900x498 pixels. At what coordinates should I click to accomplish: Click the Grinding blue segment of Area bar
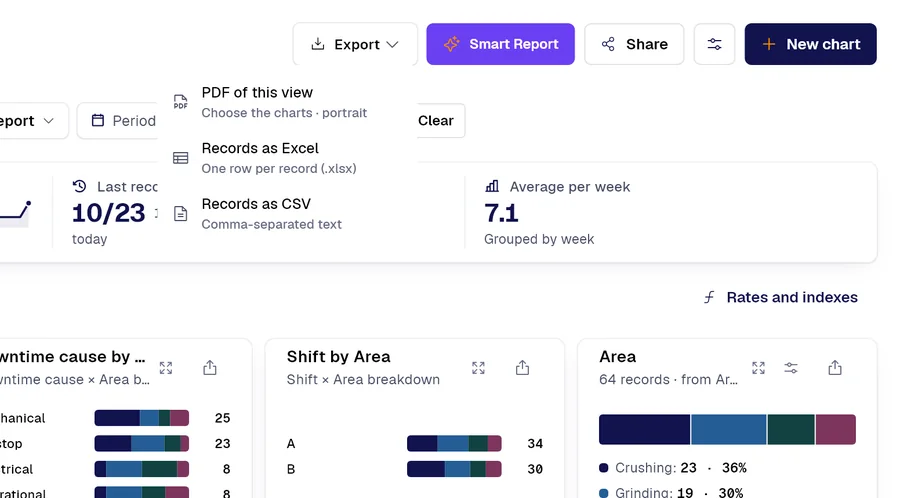click(728, 429)
